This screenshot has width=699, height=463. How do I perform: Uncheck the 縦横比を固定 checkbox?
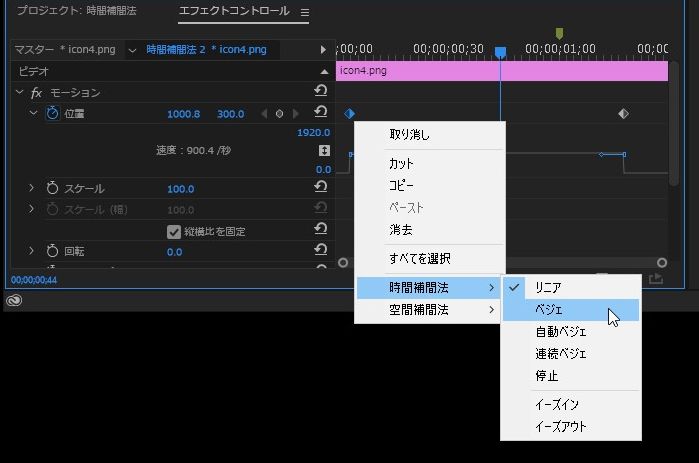tap(174, 231)
